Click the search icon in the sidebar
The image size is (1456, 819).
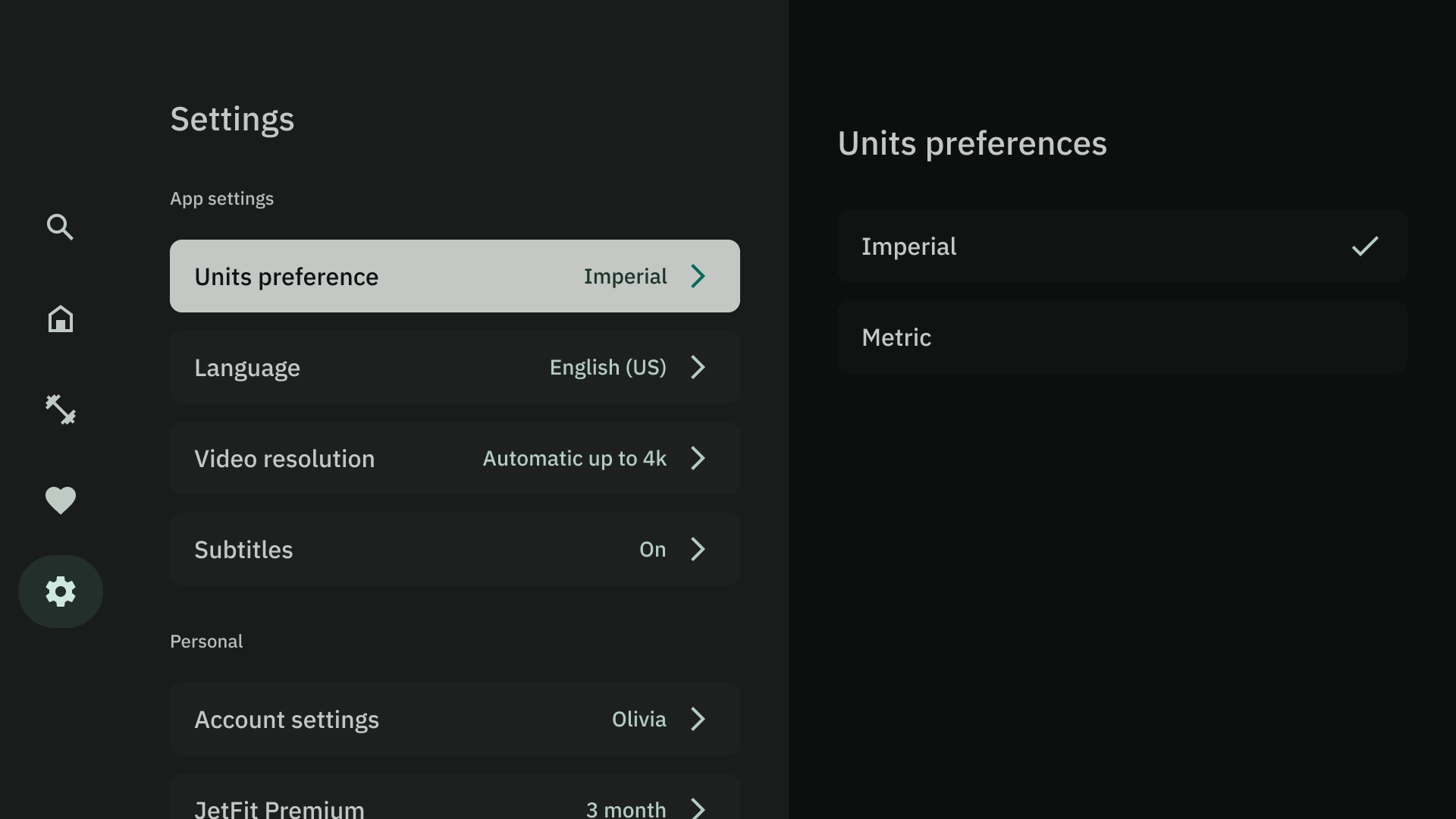pos(60,228)
